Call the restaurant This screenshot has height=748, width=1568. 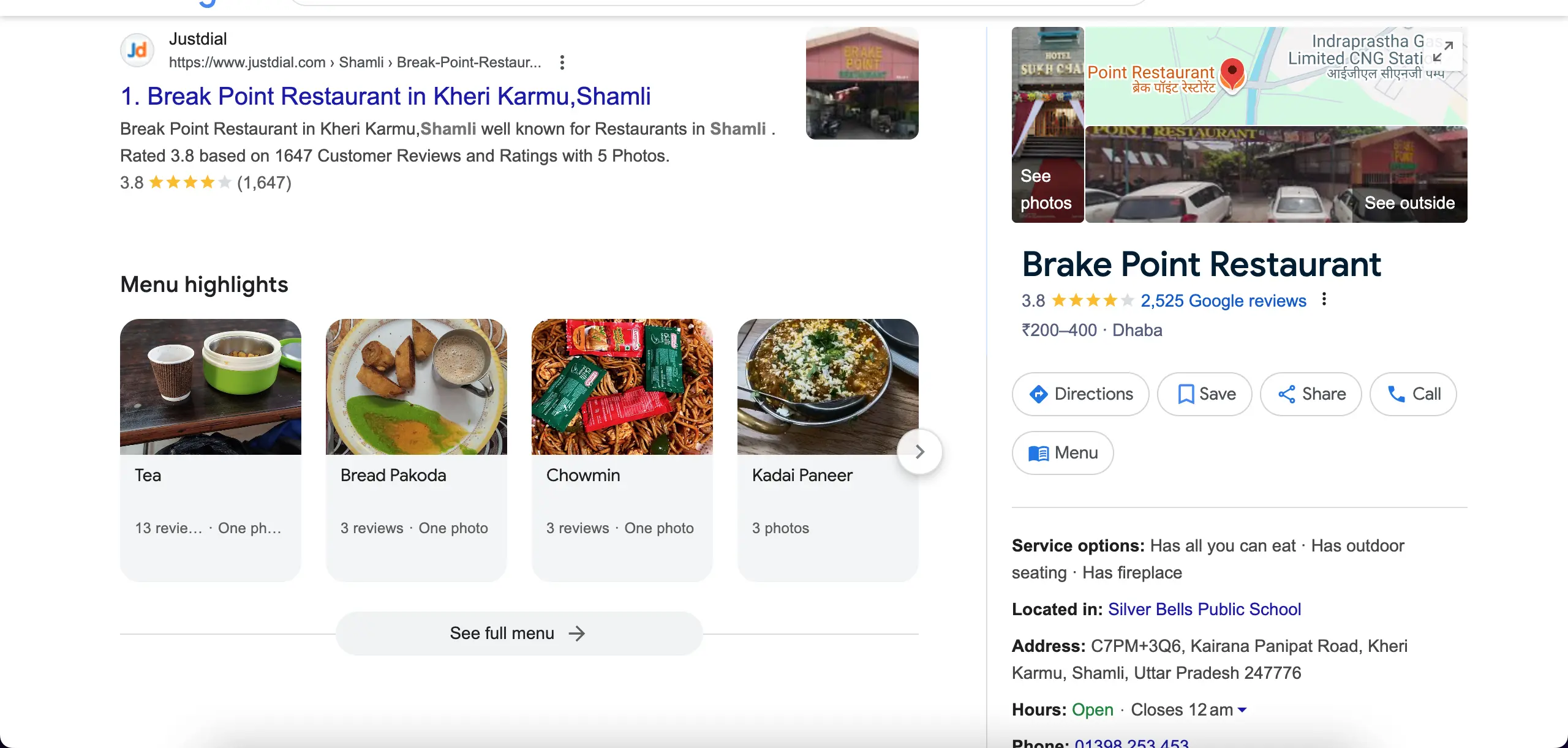[1413, 394]
